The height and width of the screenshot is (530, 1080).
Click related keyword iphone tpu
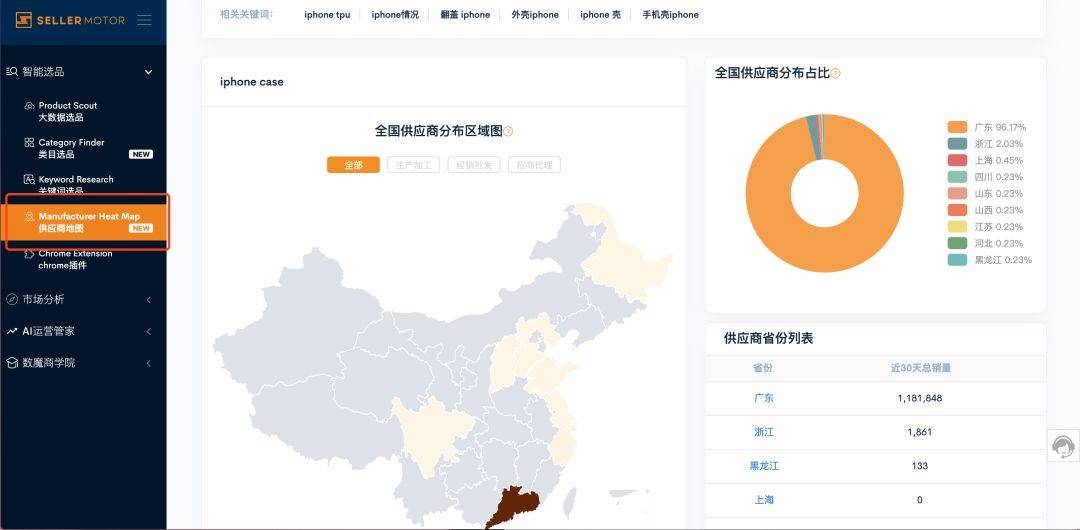(x=327, y=14)
